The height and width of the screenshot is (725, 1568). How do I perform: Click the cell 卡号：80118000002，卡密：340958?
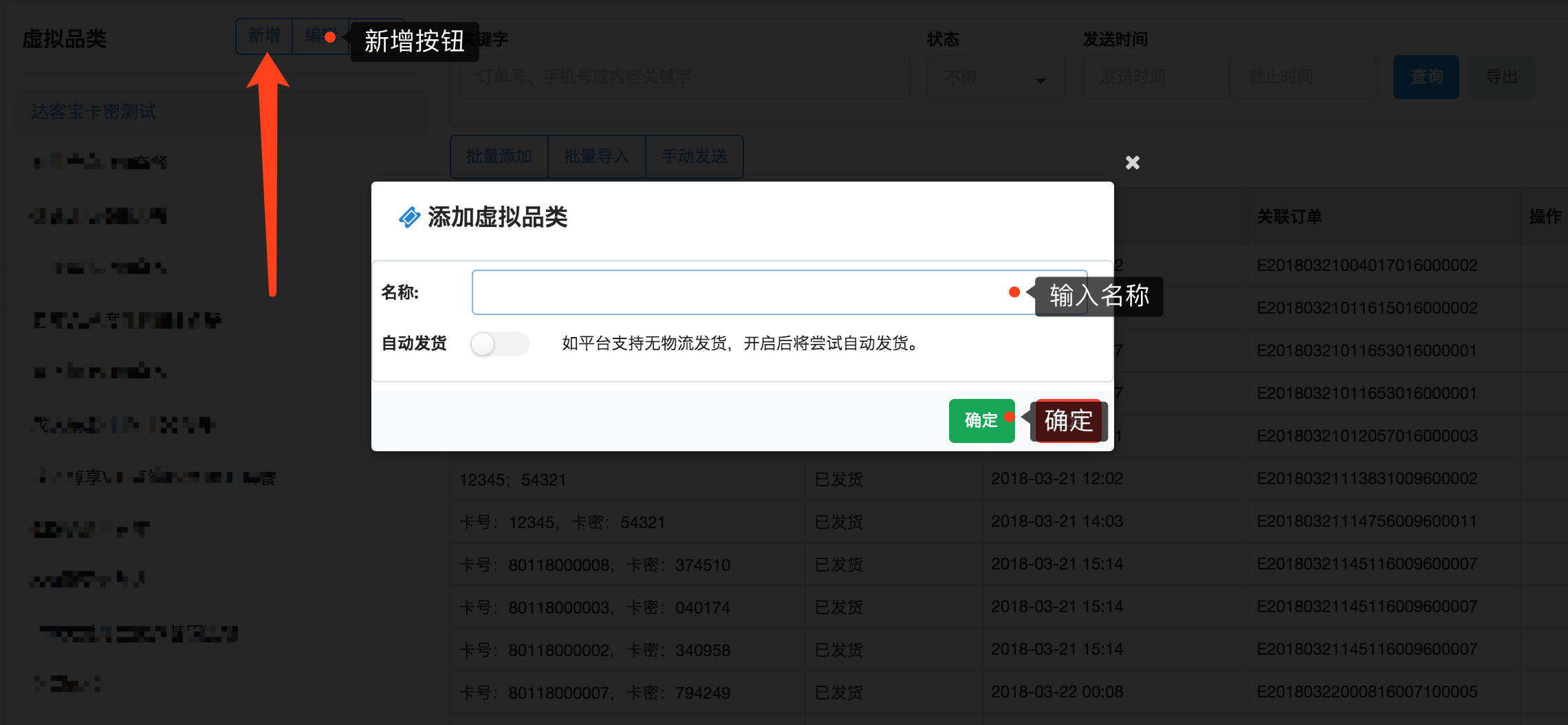pyautogui.click(x=595, y=650)
